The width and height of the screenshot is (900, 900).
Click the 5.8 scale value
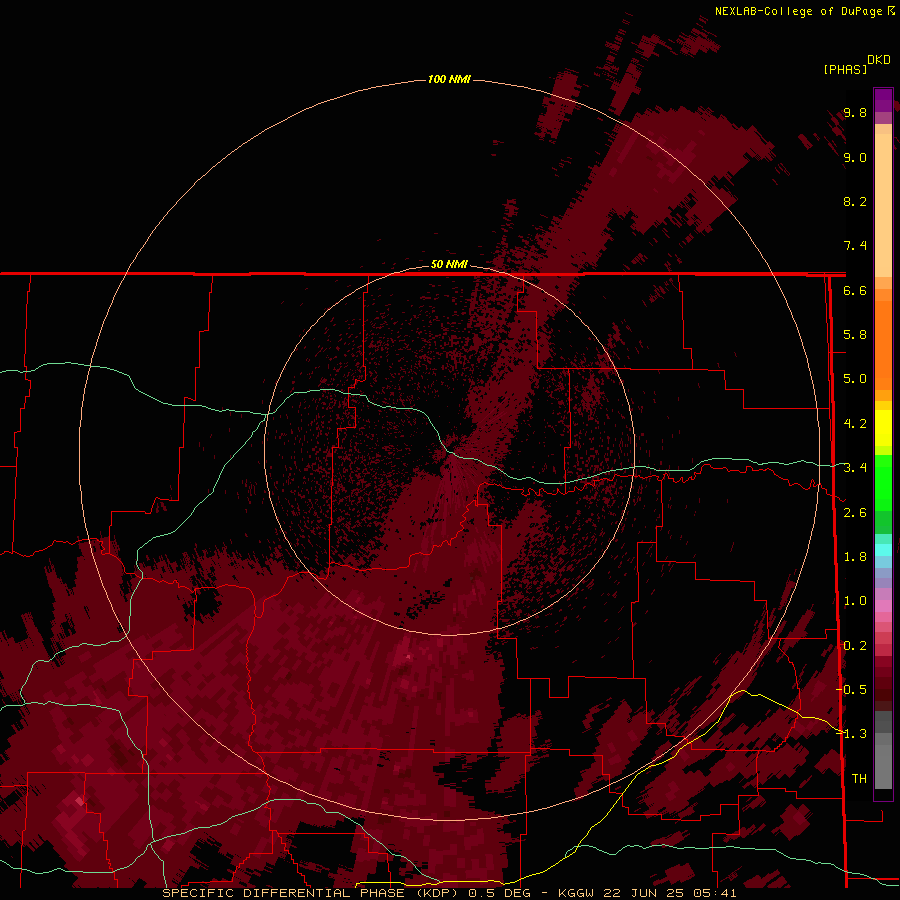[x=855, y=335]
